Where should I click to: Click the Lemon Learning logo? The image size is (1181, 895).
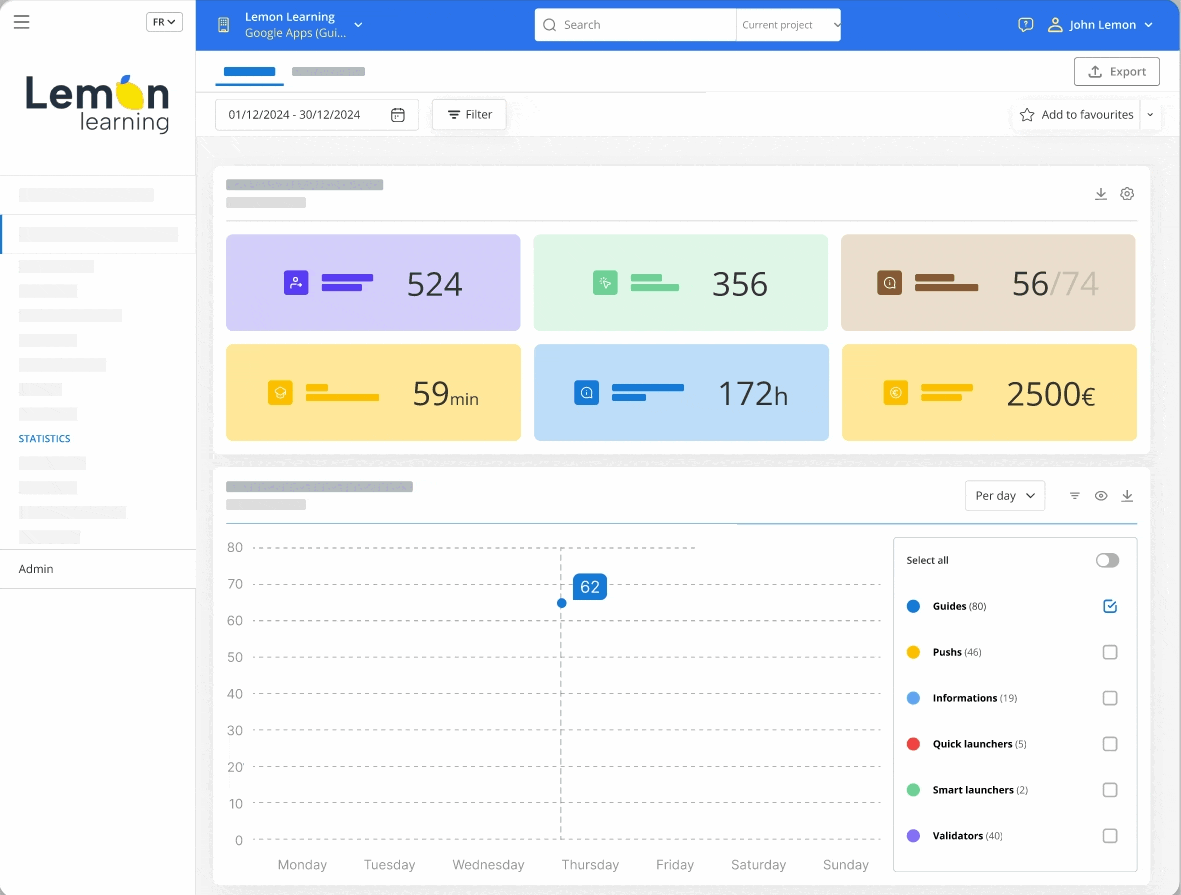click(97, 104)
